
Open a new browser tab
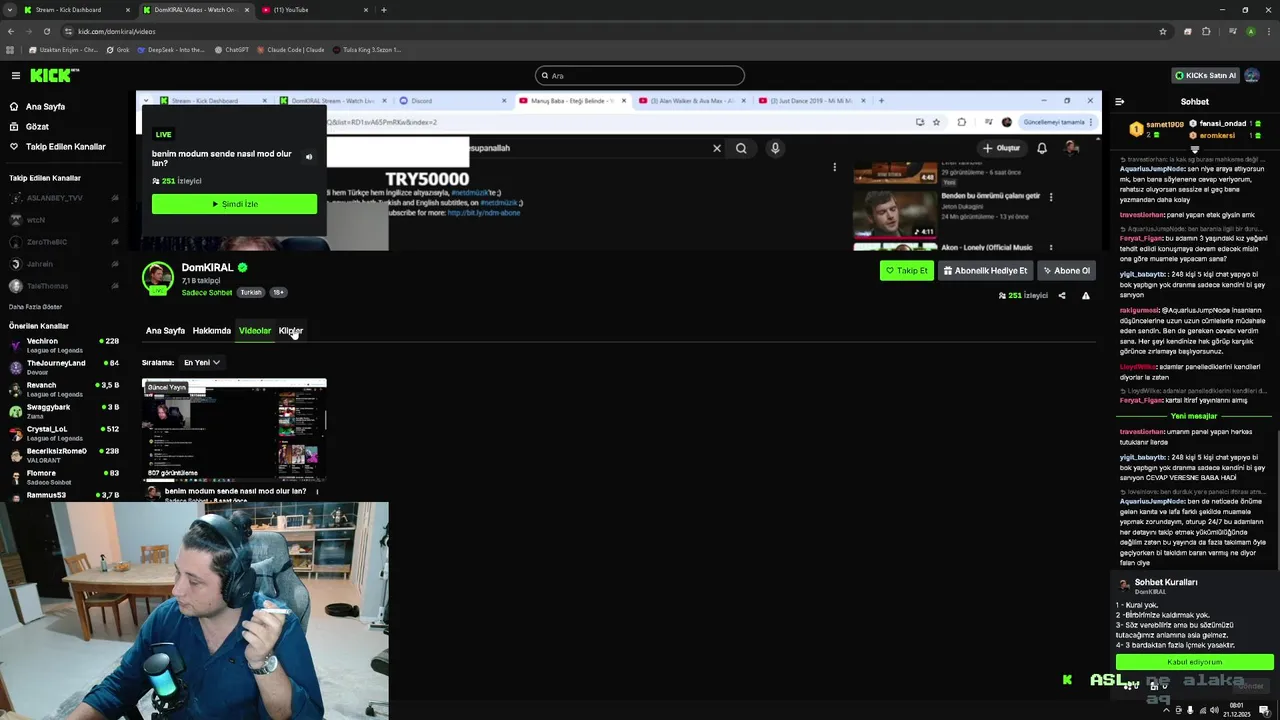[x=384, y=10]
